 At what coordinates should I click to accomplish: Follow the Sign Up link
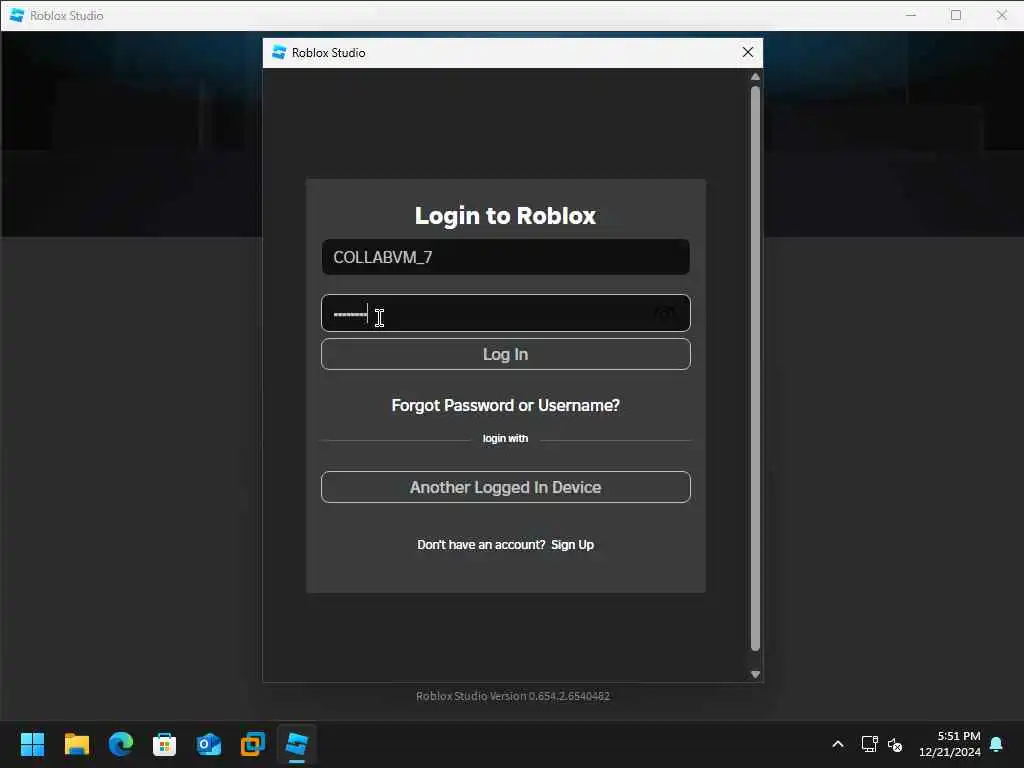point(572,545)
